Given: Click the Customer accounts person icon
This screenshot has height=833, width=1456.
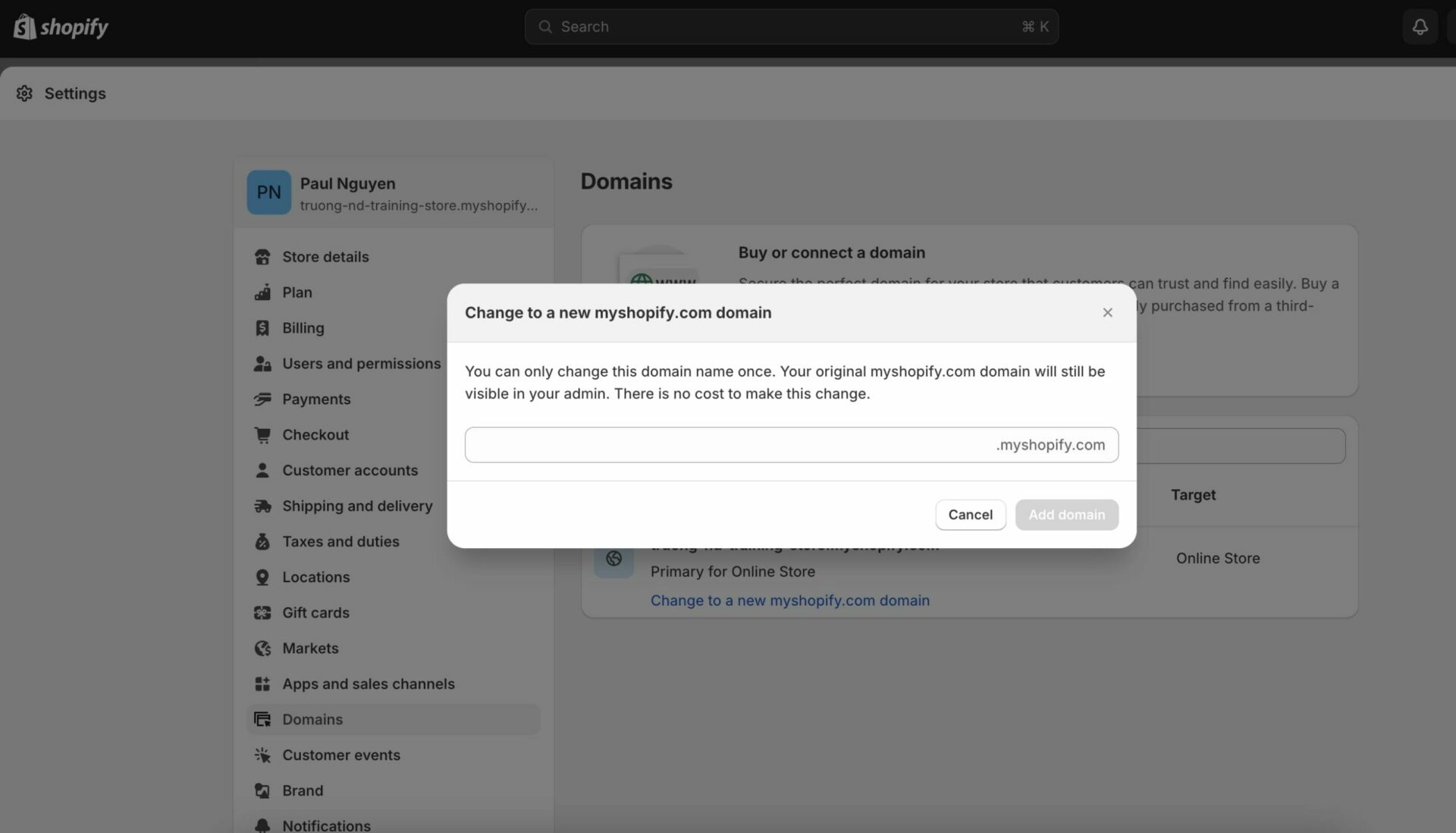Looking at the screenshot, I should tap(262, 471).
